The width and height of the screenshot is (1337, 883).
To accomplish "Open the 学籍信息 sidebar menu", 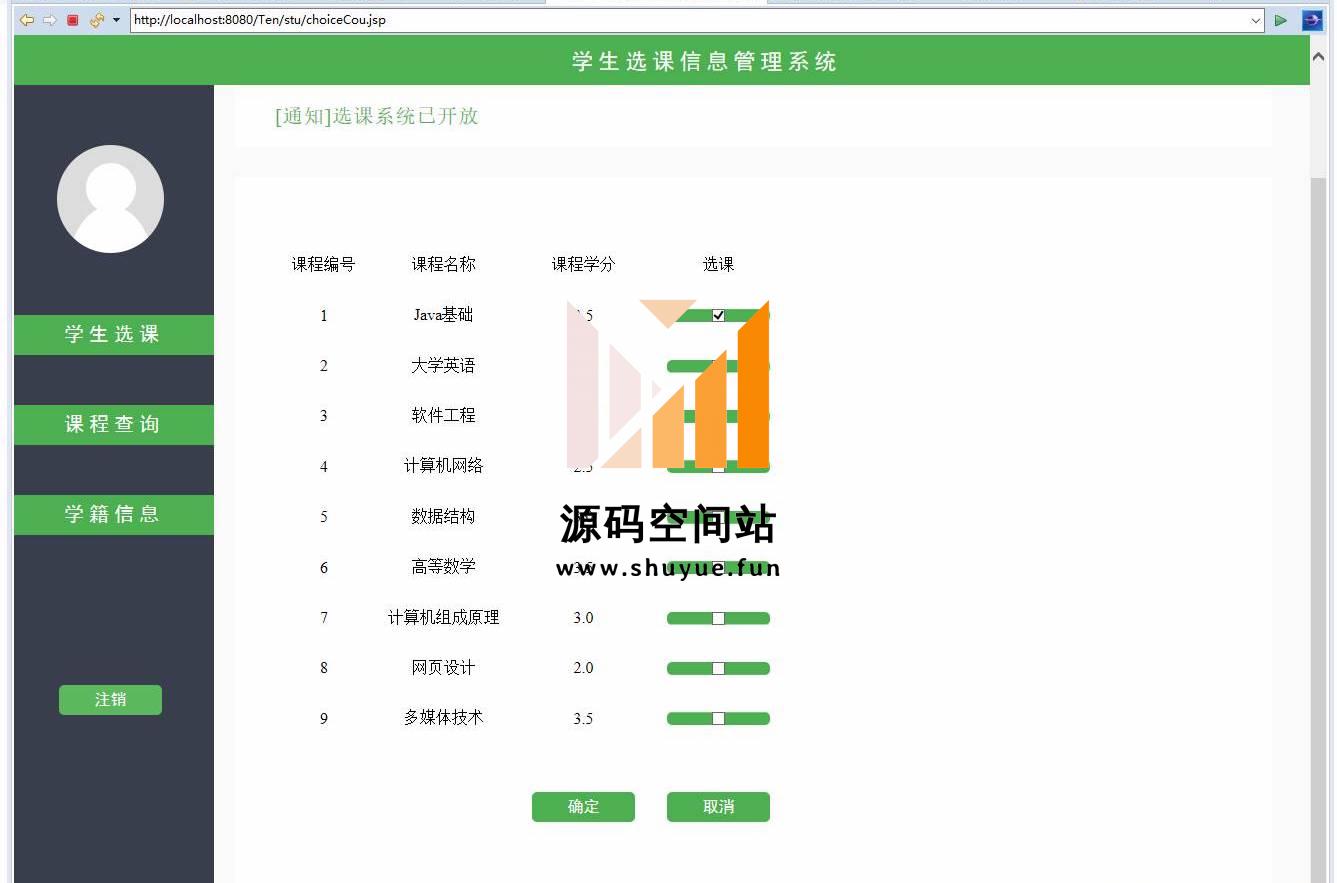I will 113,515.
